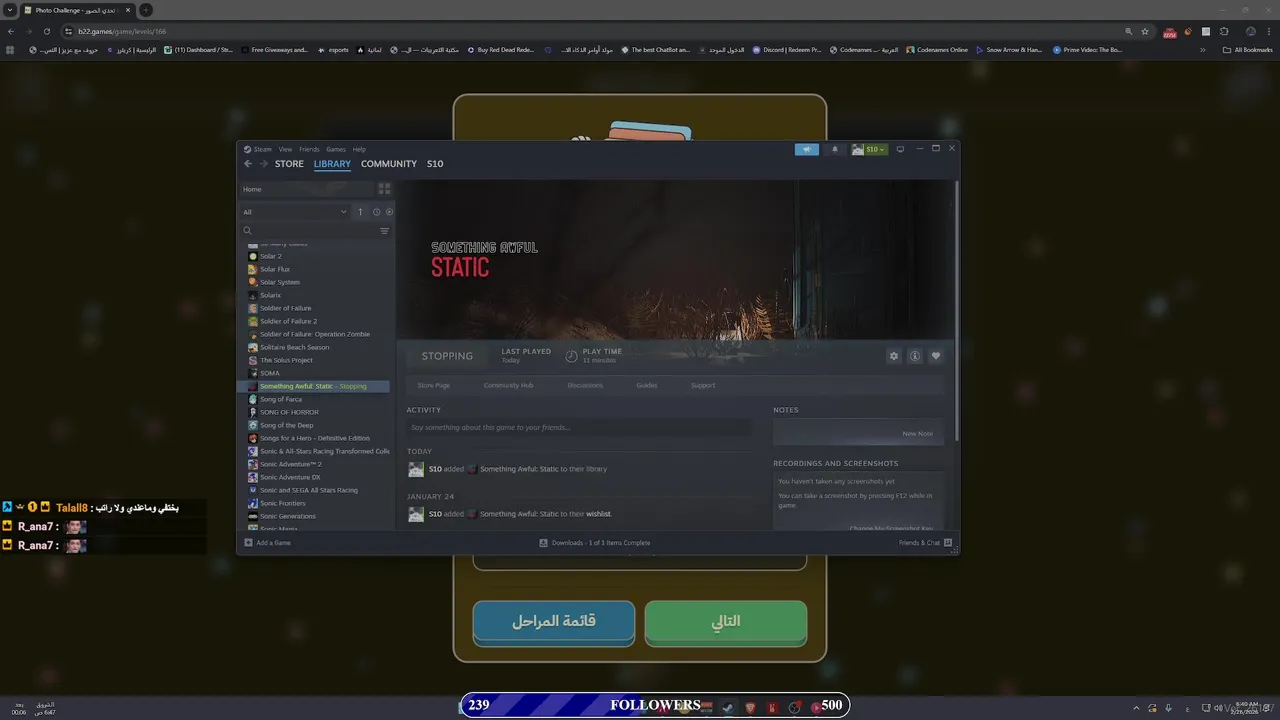Image resolution: width=1280 pixels, height=720 pixels.
Task: Expand the All games filter dropdown
Action: point(294,212)
